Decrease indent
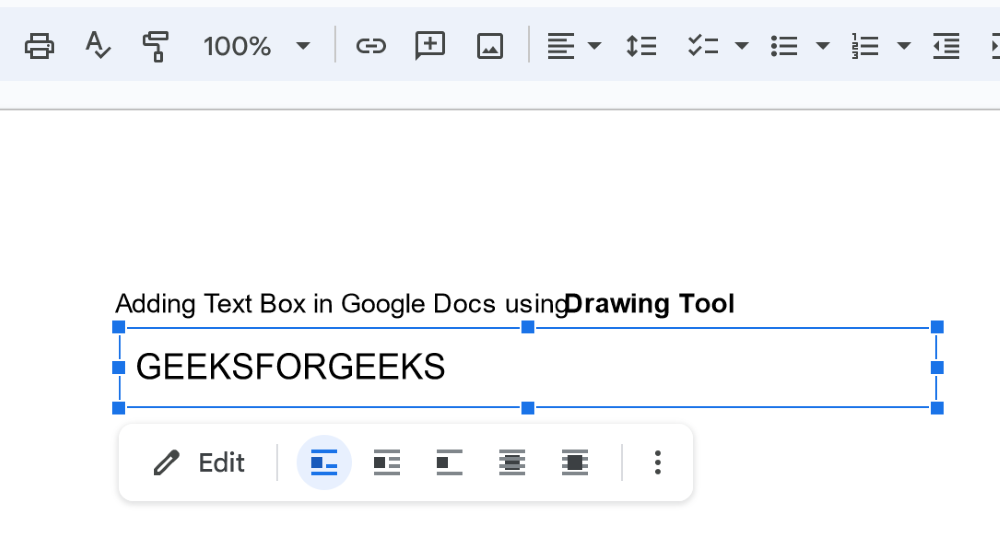1000x540 pixels. 946,46
